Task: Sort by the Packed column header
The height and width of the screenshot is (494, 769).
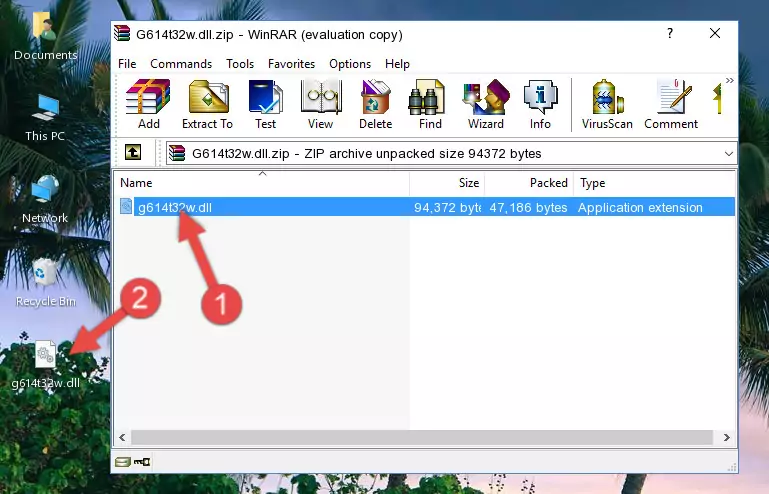Action: [x=529, y=182]
